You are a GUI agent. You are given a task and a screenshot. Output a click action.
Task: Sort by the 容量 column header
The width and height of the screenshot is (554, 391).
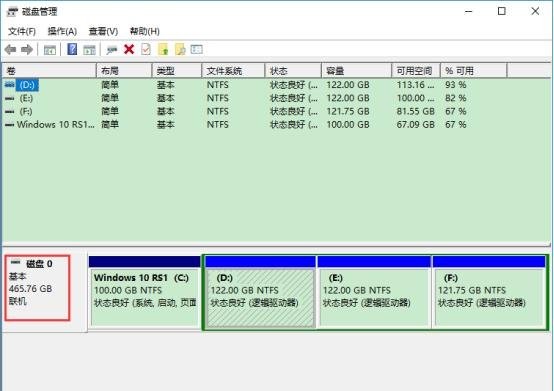click(x=356, y=71)
